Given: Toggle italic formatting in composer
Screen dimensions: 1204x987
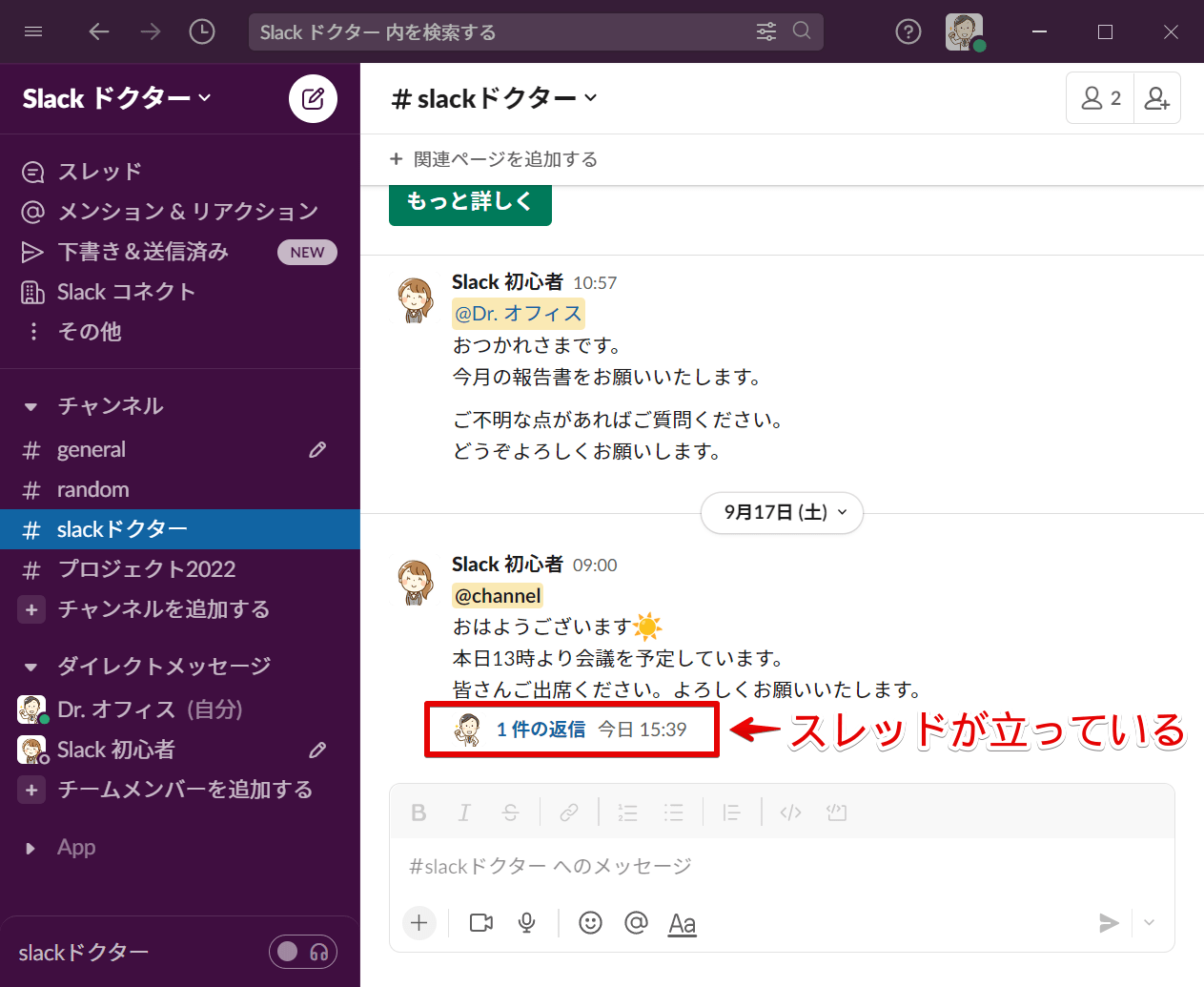Looking at the screenshot, I should coord(464,812).
